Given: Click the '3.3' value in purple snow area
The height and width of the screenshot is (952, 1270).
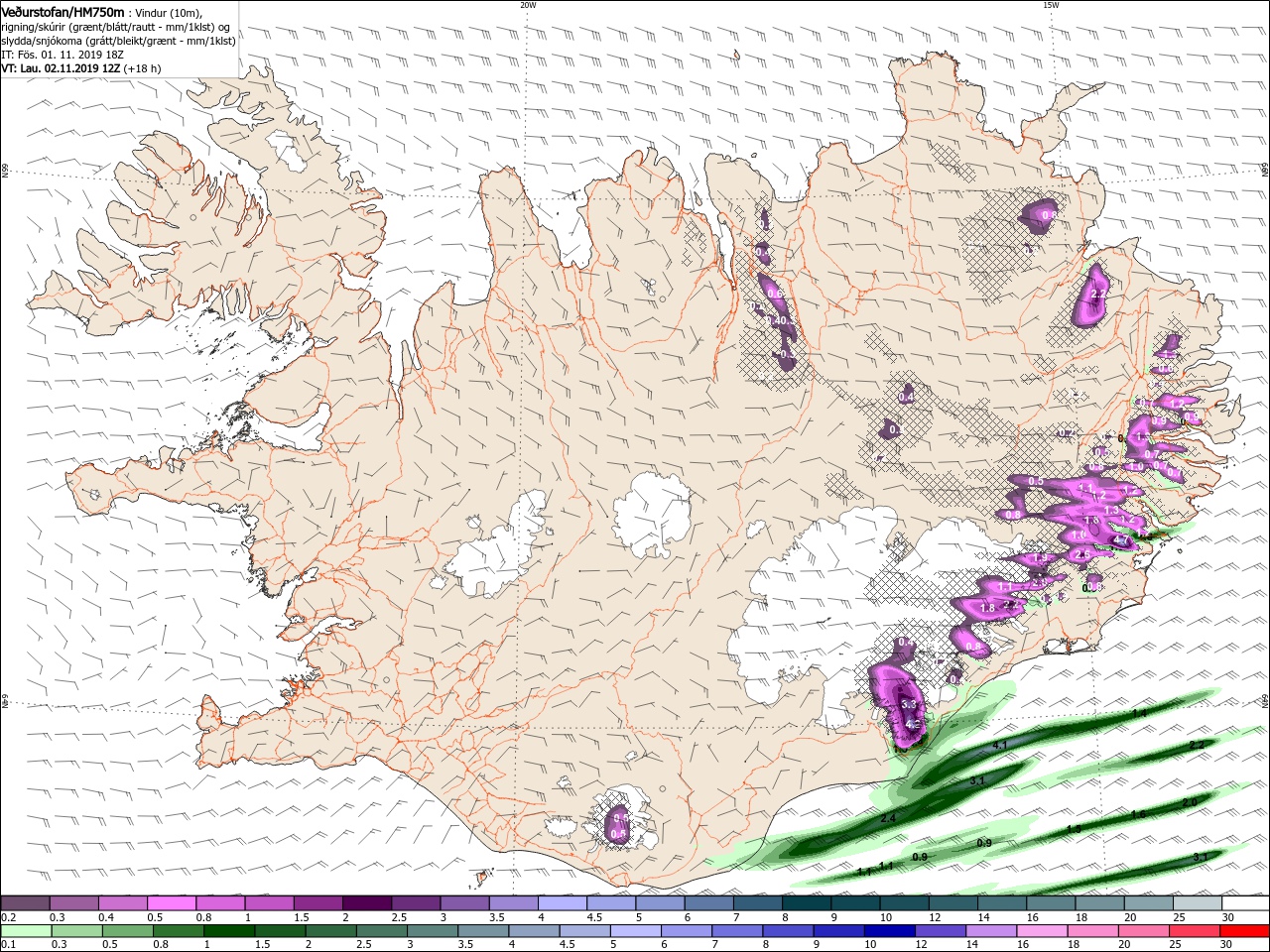Looking at the screenshot, I should click(x=909, y=704).
